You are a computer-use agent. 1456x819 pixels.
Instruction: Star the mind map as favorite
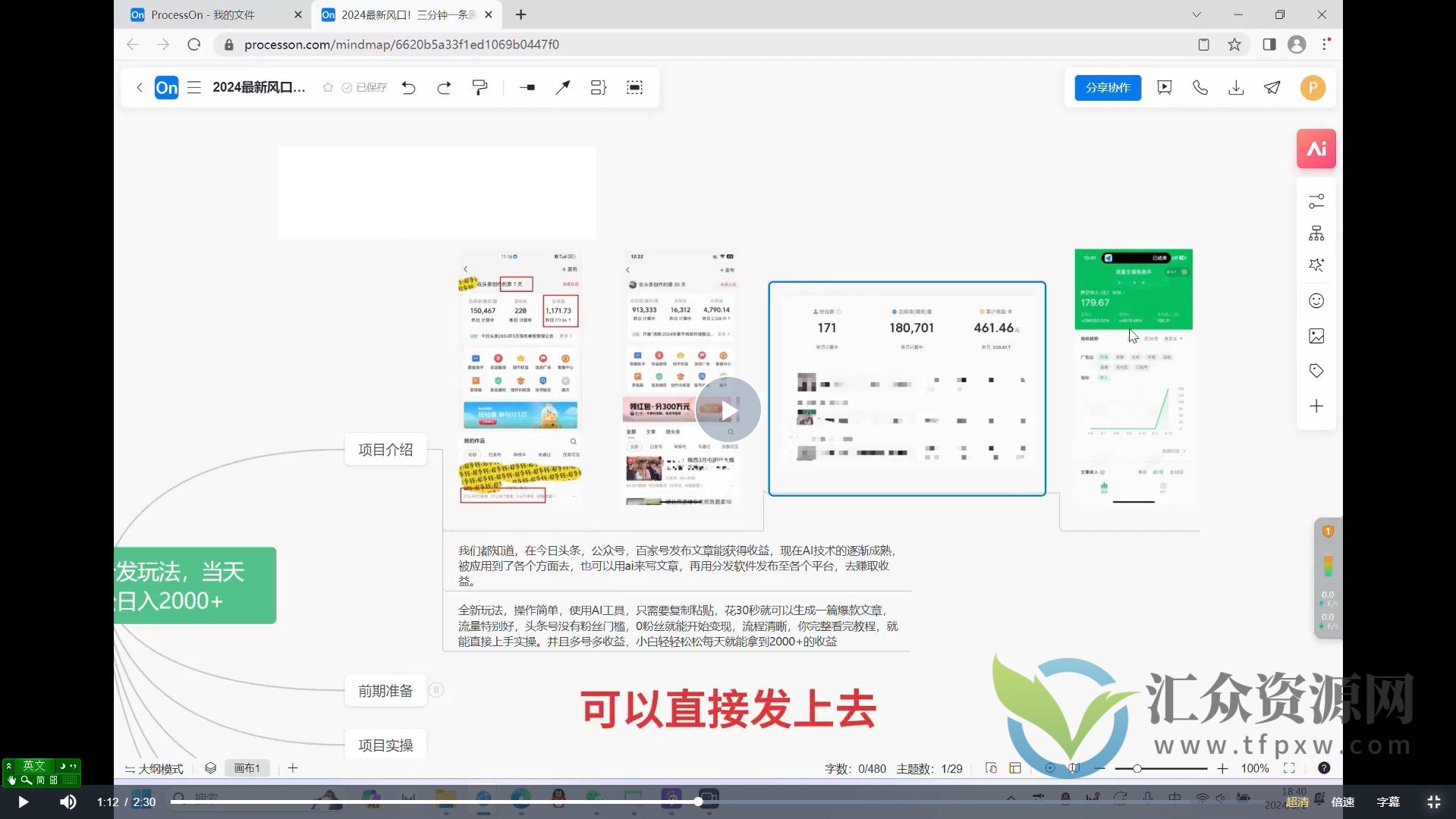328,87
